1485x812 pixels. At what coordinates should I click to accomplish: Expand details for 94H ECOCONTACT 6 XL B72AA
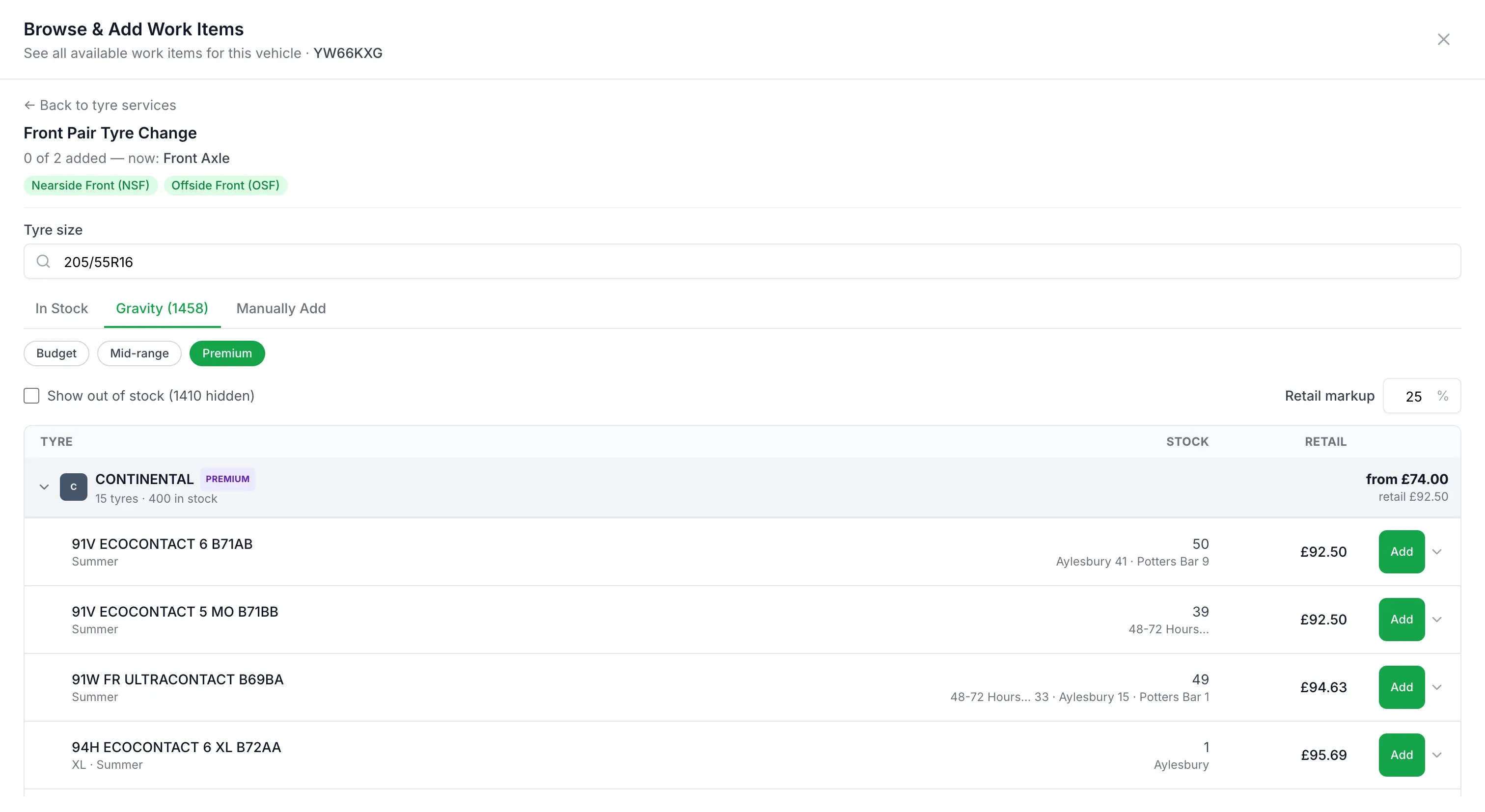1437,755
